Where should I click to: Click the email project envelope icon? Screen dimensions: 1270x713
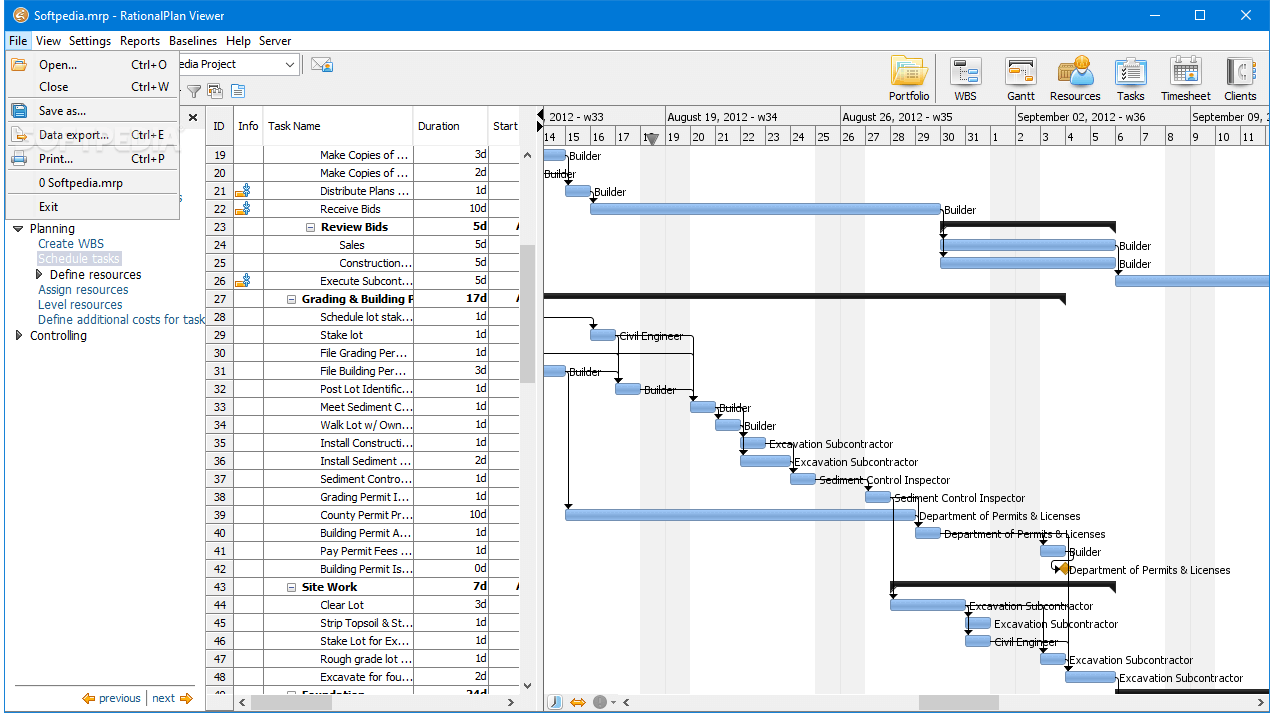321,65
